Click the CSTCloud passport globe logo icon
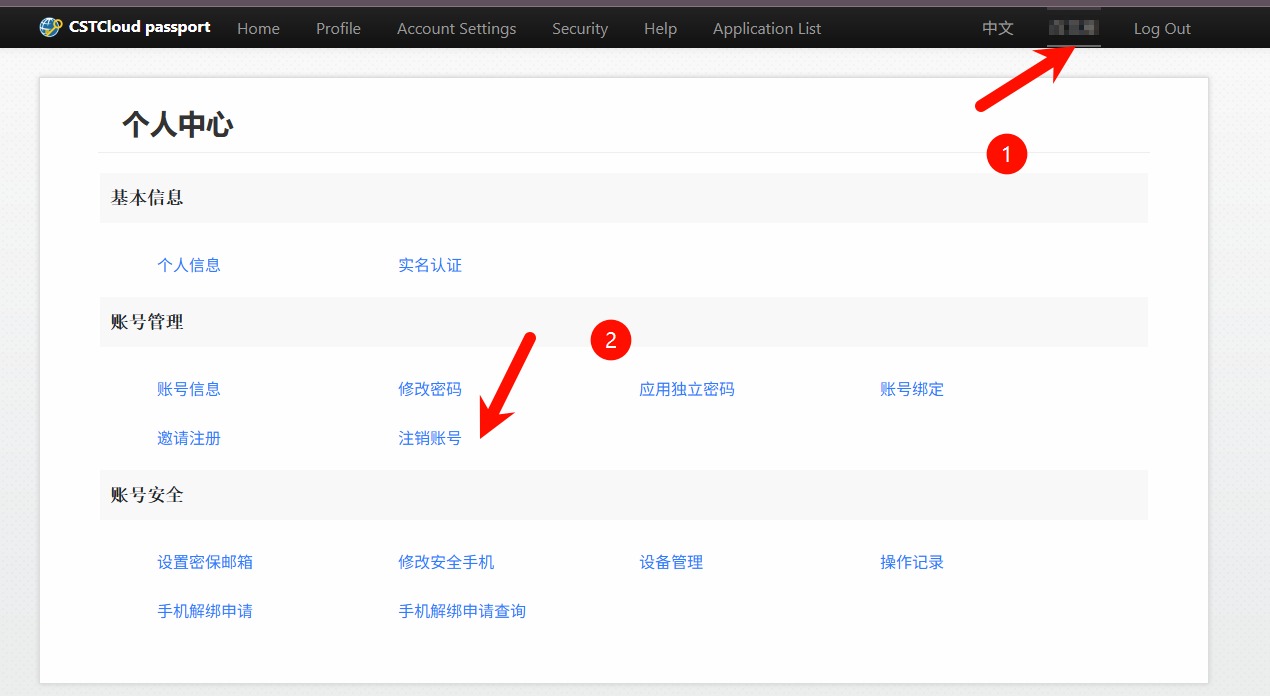 click(51, 27)
